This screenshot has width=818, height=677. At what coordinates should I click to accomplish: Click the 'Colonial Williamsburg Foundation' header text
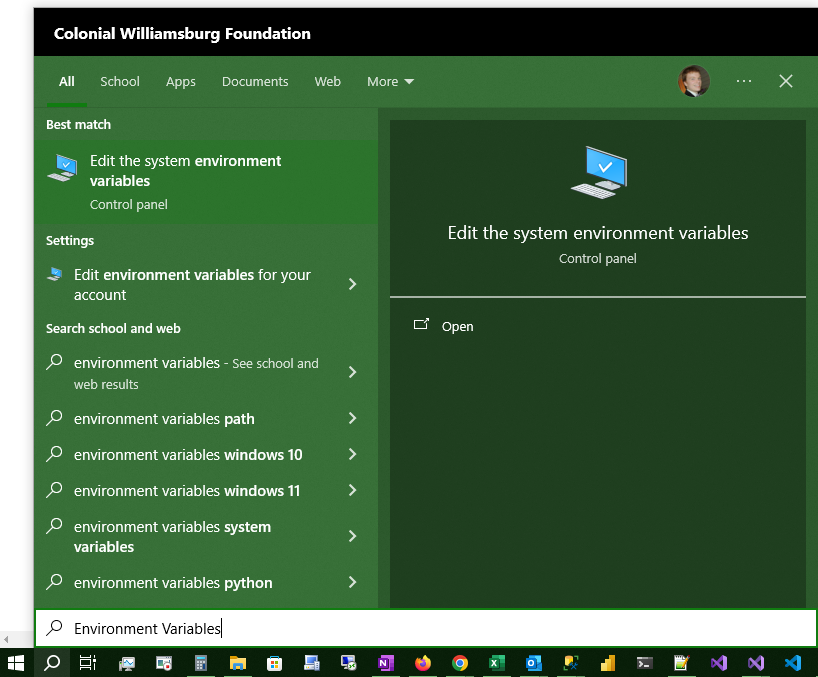pos(182,33)
